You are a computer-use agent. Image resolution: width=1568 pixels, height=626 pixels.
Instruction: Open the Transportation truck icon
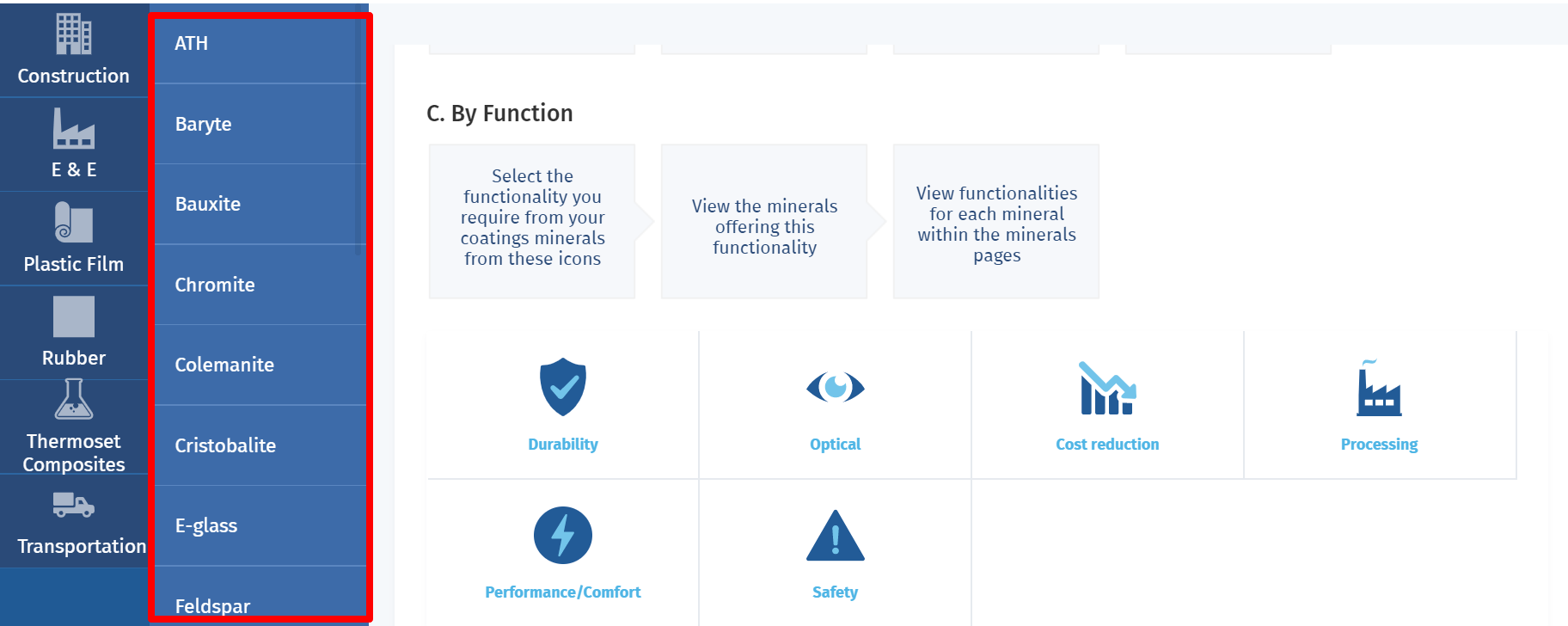point(74,505)
